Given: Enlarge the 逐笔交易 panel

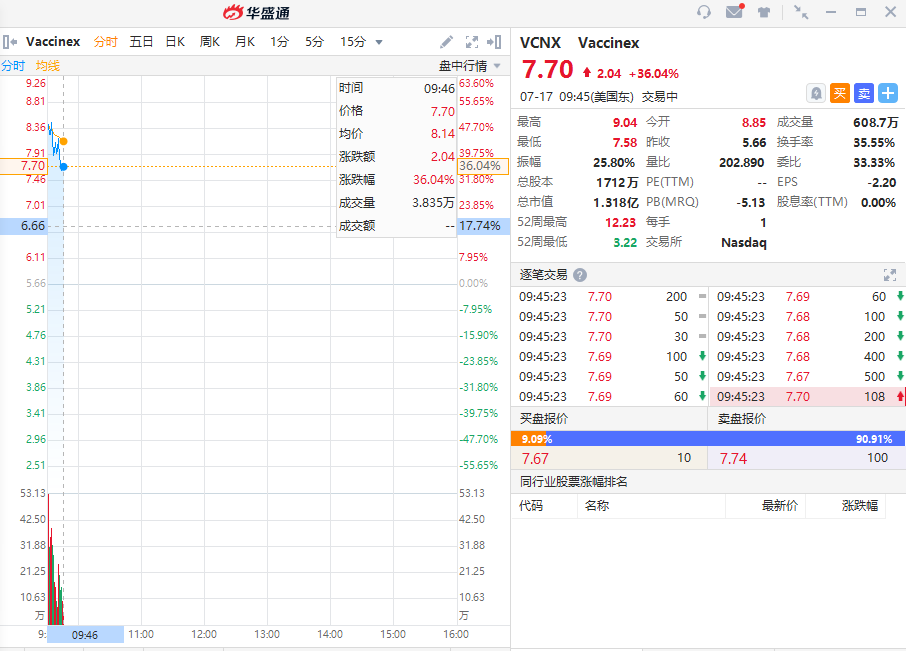Looking at the screenshot, I should (x=890, y=275).
